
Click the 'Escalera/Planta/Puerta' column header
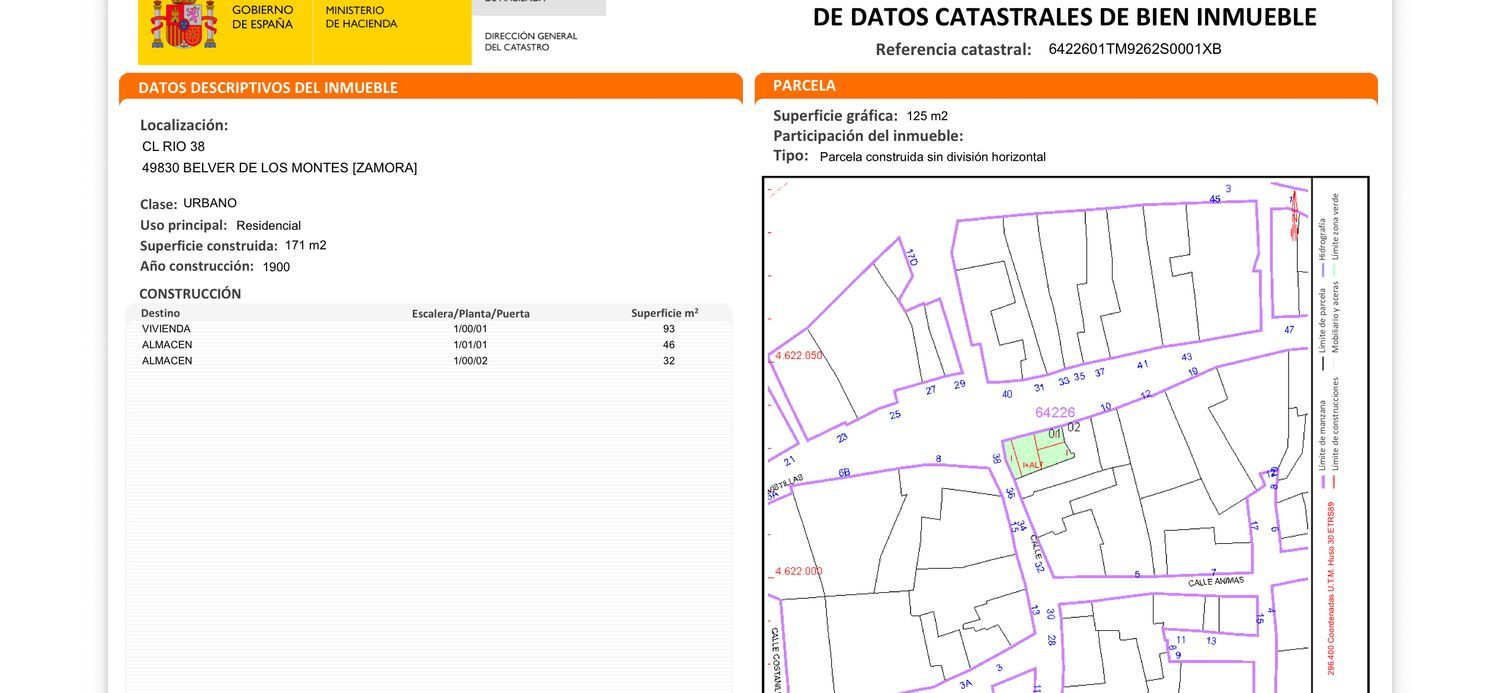471,314
